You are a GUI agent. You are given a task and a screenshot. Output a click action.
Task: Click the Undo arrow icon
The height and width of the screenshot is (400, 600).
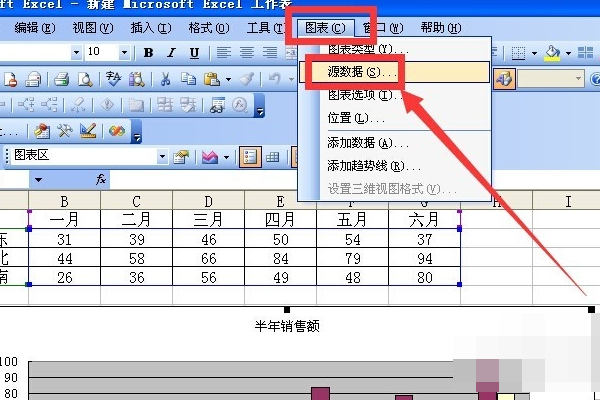coord(274,79)
